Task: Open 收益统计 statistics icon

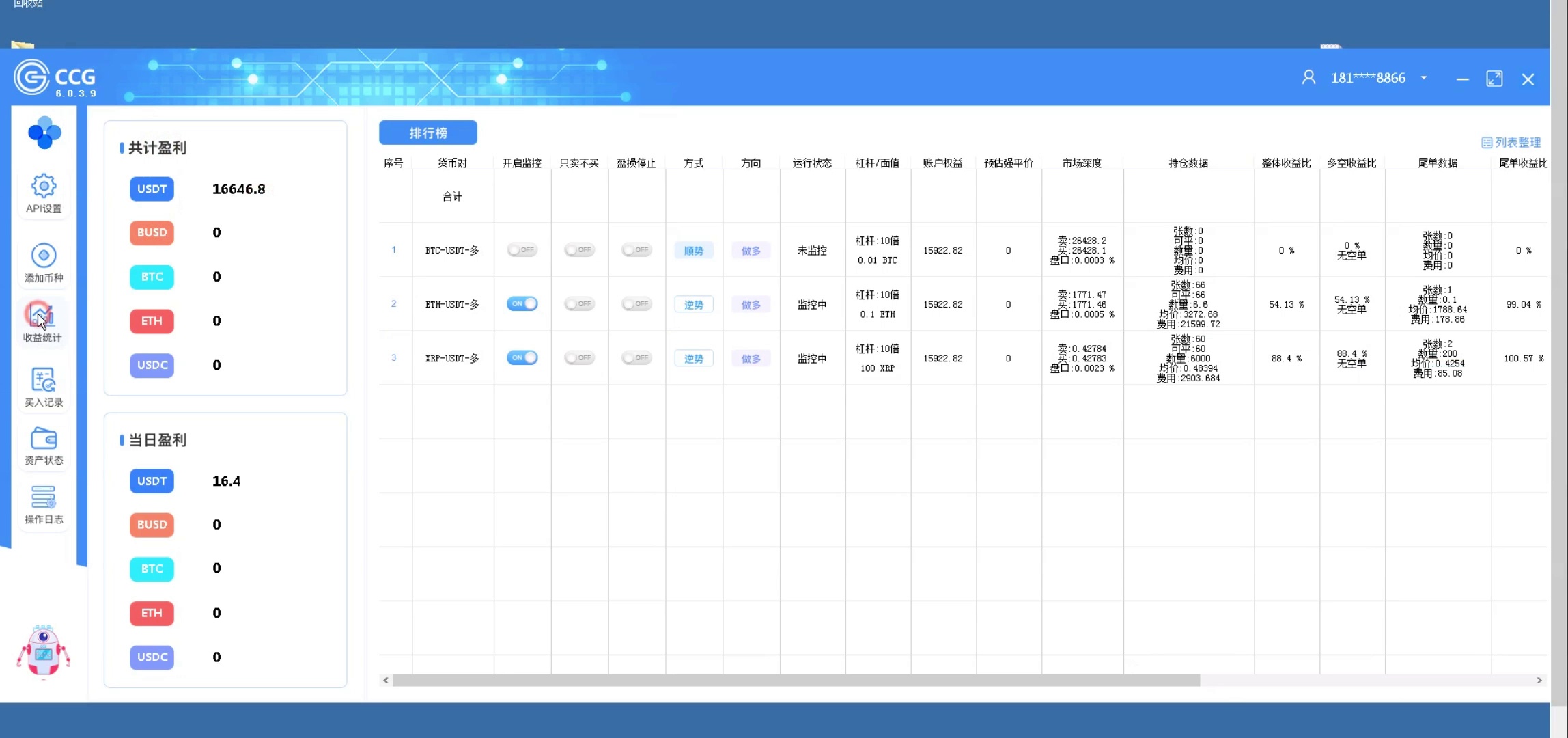Action: tap(42, 316)
